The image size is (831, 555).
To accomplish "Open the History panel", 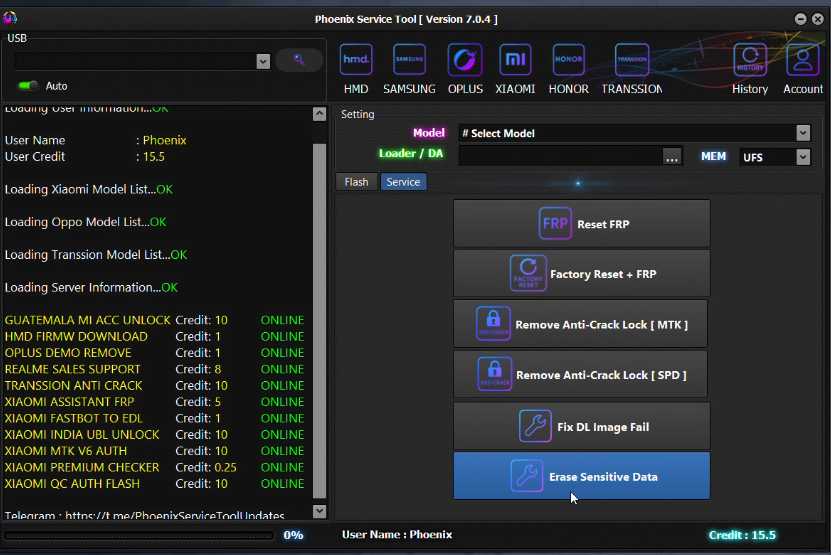I will [749, 69].
